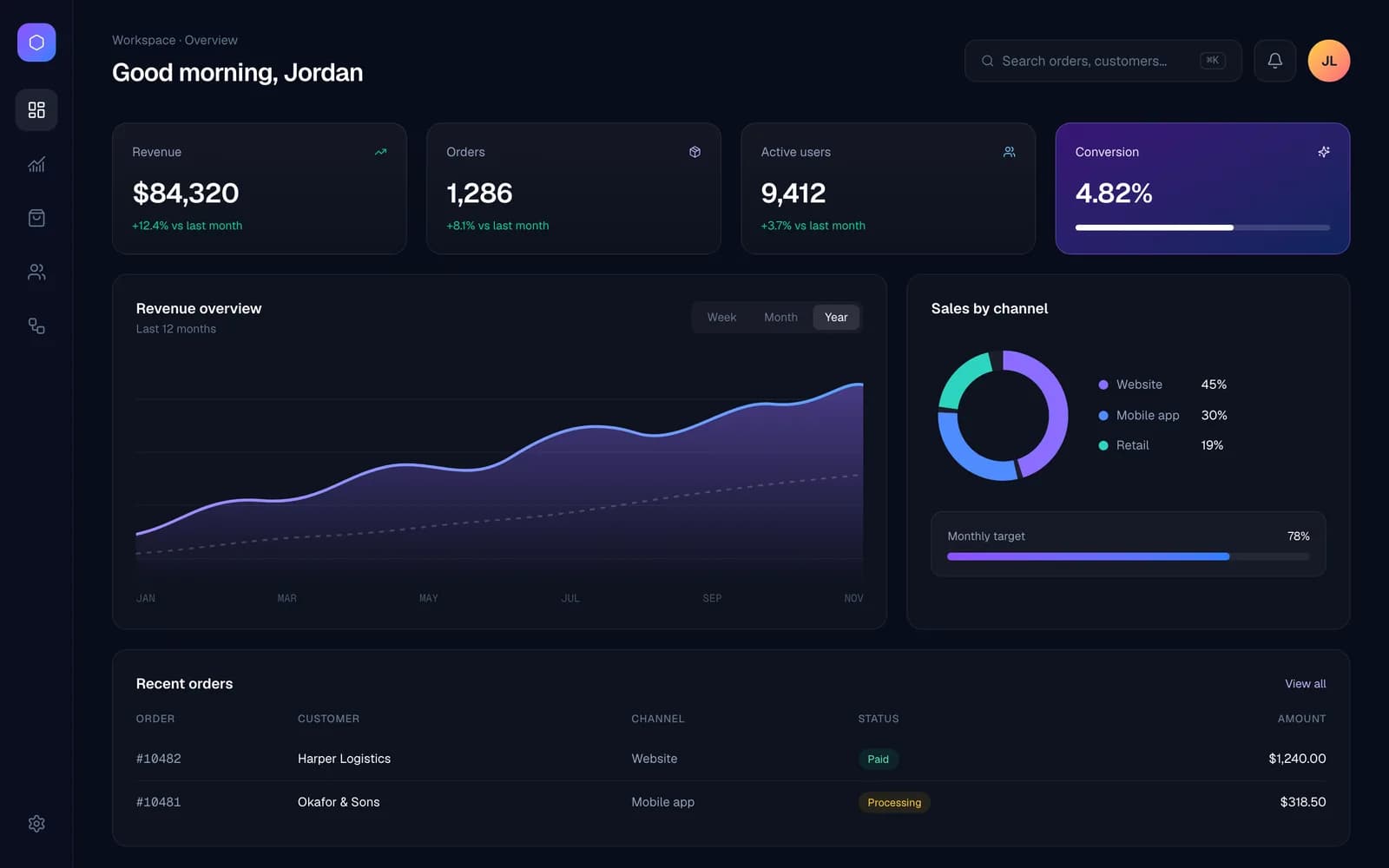Viewport: 1389px width, 868px height.
Task: Click the JUL axis label
Action: 570,598
